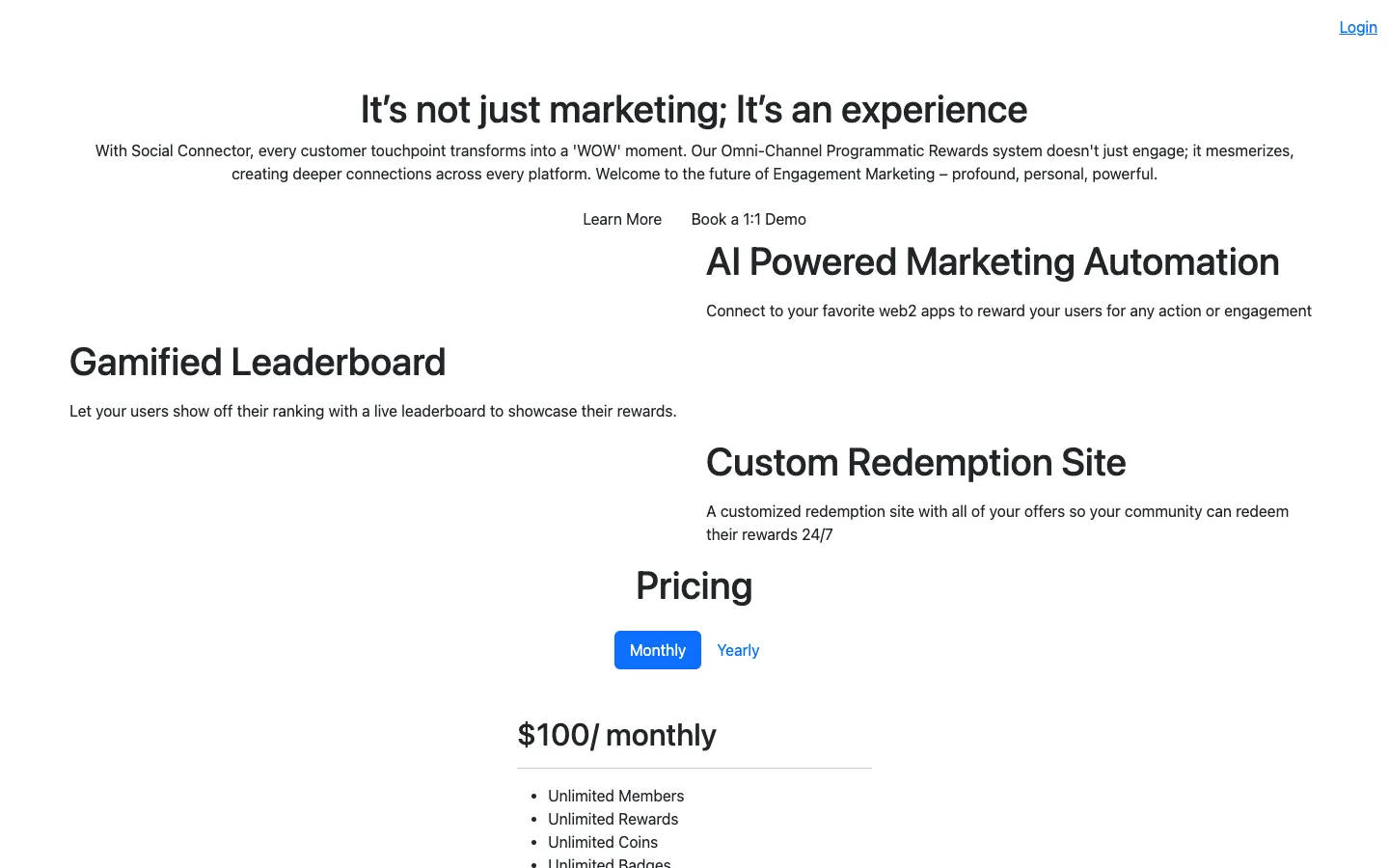Click the divider line under the price

694,769
